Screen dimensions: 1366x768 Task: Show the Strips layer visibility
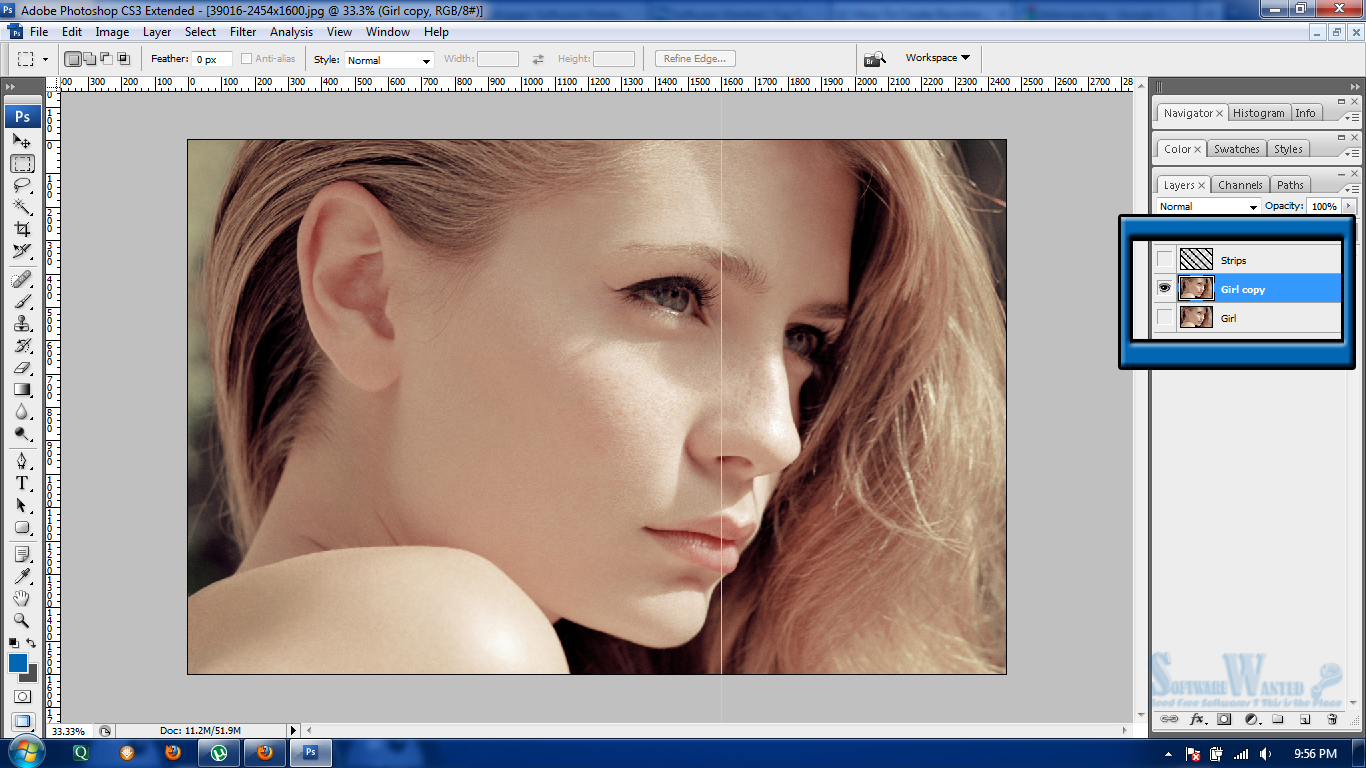tap(1164, 260)
